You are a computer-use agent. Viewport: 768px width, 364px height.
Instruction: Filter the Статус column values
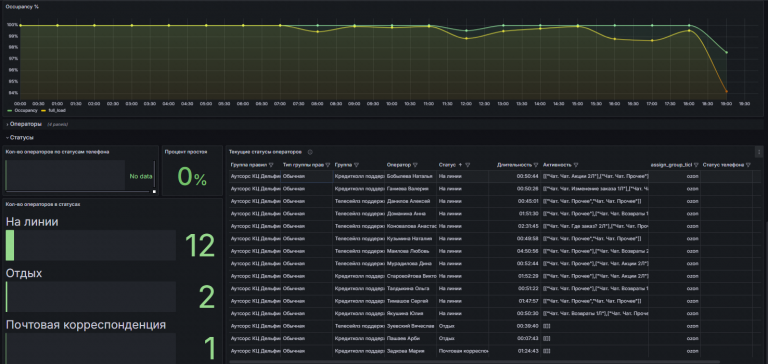tap(468, 165)
